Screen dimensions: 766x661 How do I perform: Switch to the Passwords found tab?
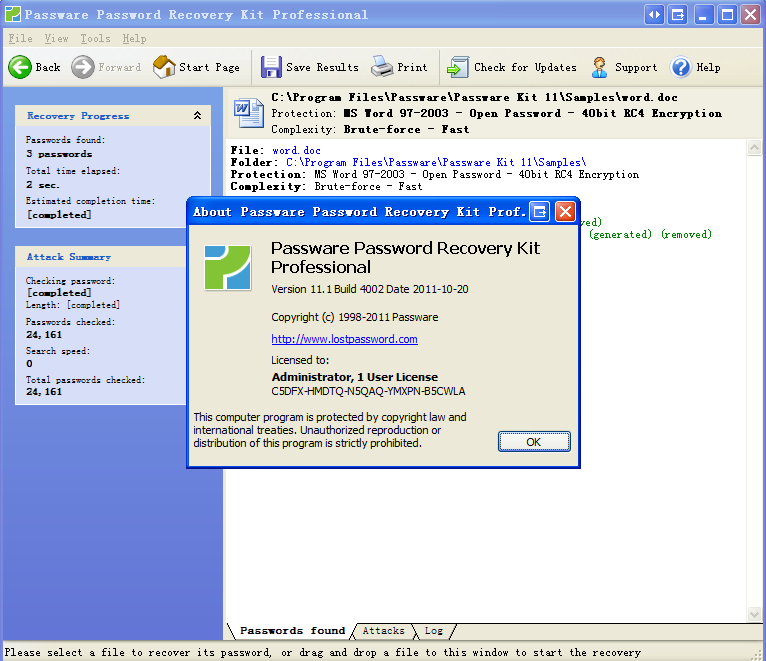[292, 631]
